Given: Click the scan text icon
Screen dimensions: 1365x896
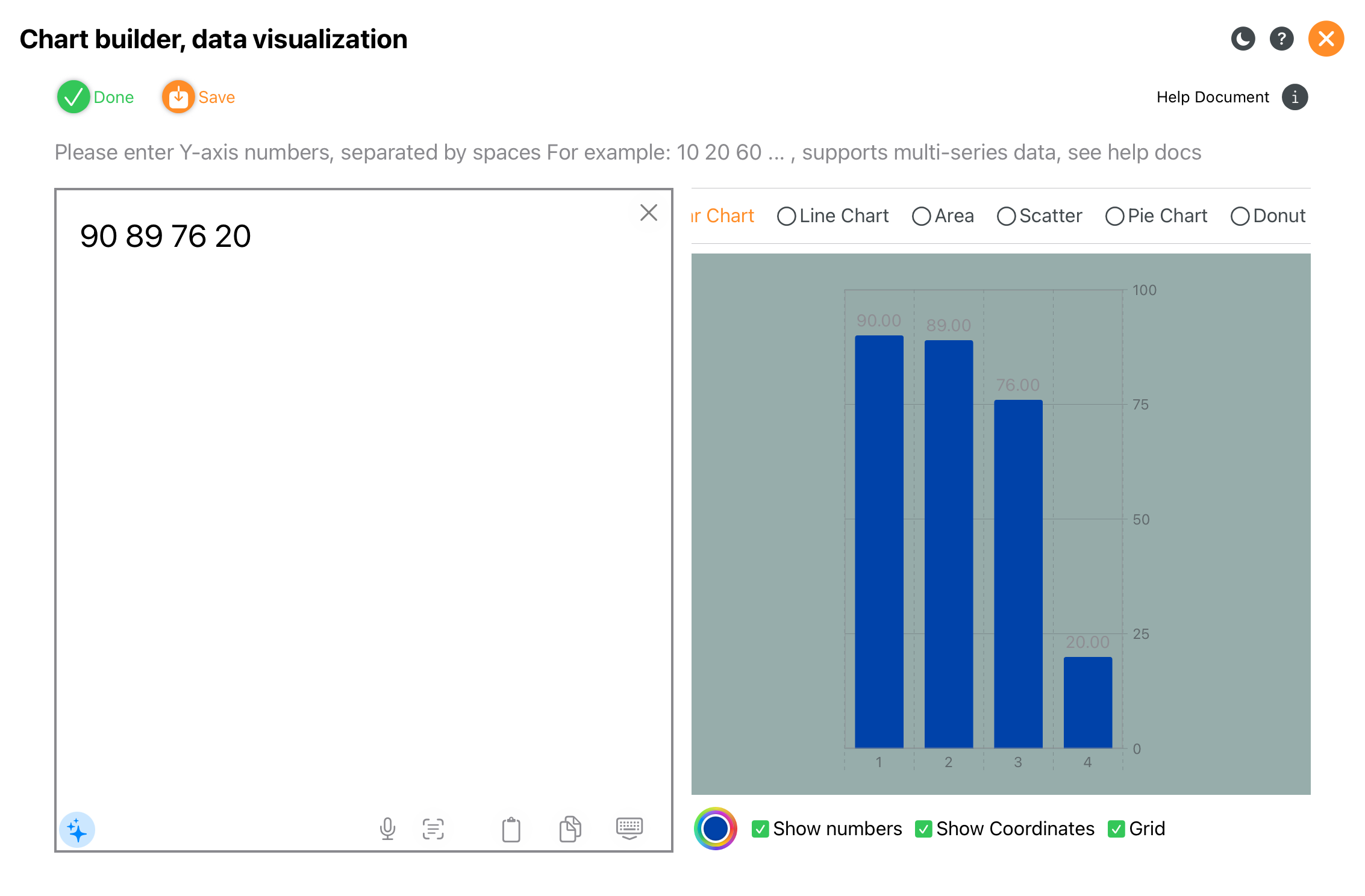Looking at the screenshot, I should (x=433, y=829).
